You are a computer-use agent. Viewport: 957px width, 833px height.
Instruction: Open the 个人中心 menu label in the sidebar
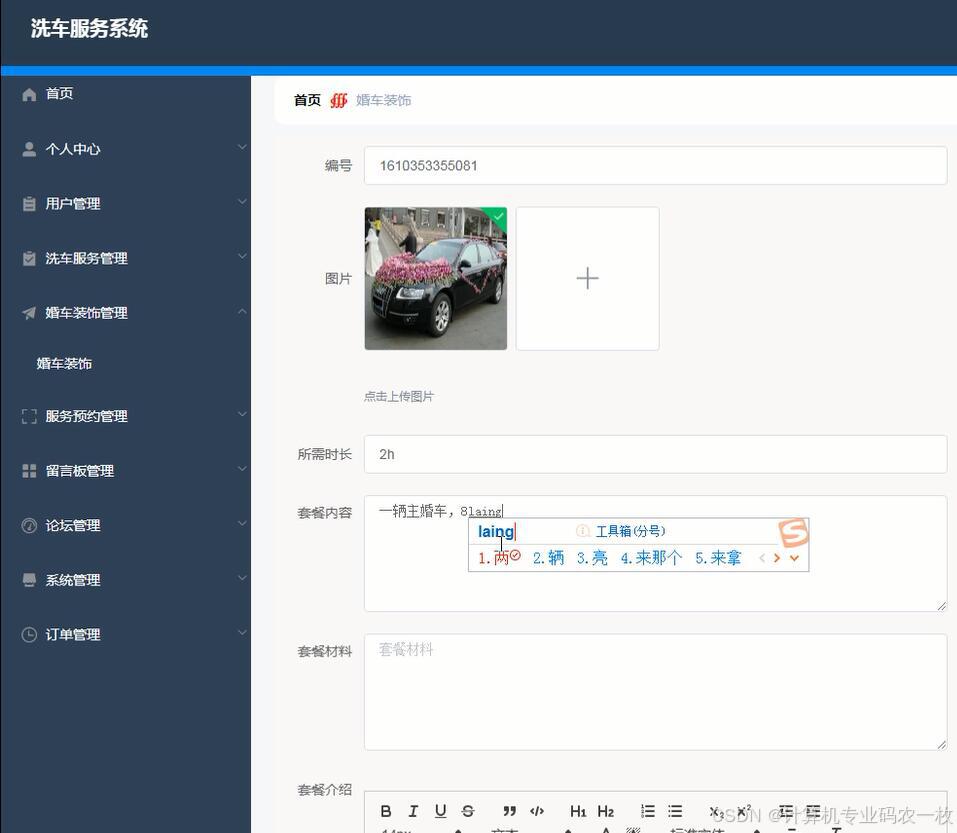(x=73, y=150)
